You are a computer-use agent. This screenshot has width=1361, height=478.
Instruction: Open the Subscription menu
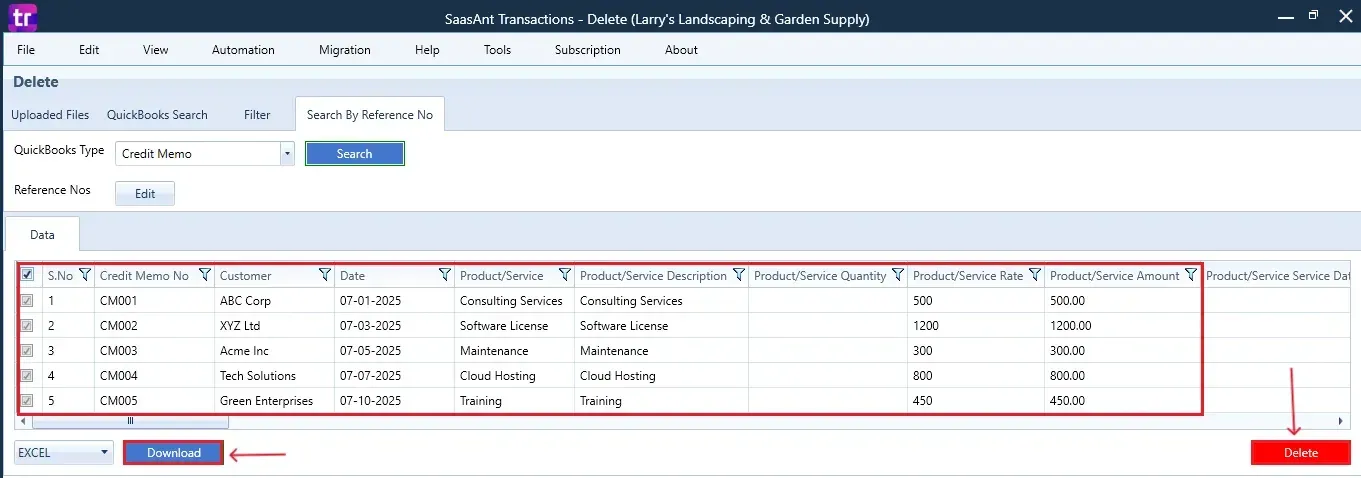click(x=587, y=50)
